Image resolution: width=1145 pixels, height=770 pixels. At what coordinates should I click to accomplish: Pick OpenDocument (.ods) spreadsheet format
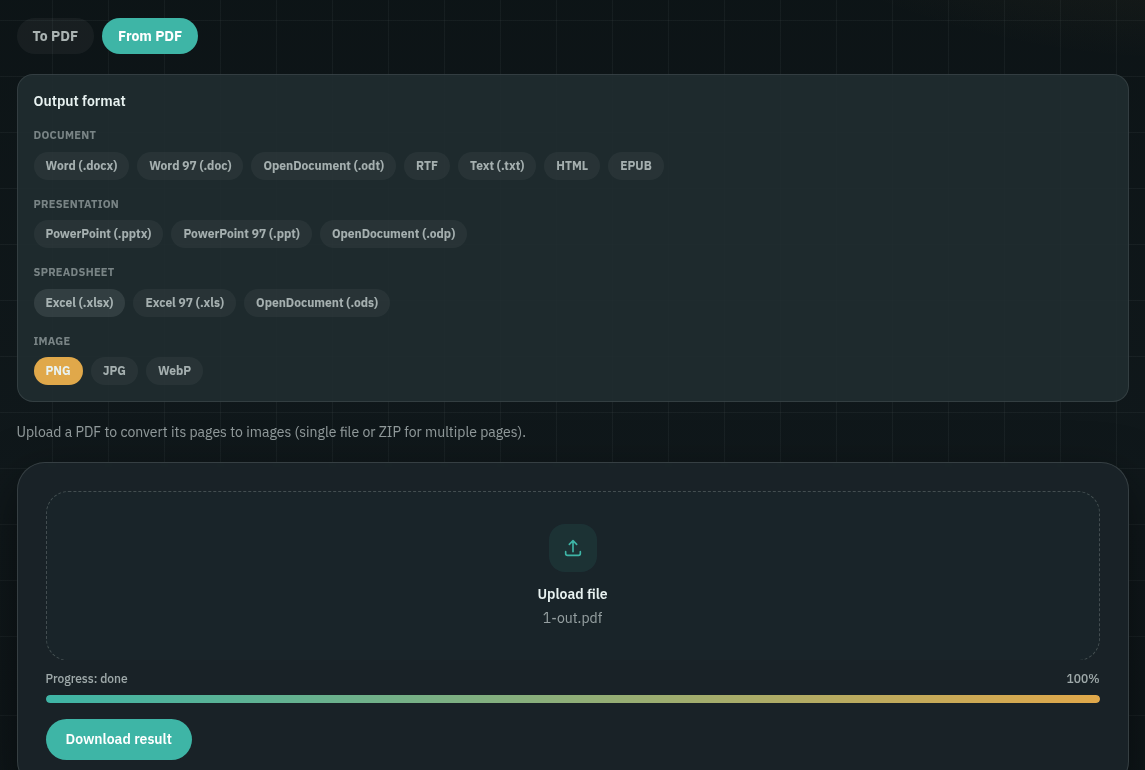(317, 302)
